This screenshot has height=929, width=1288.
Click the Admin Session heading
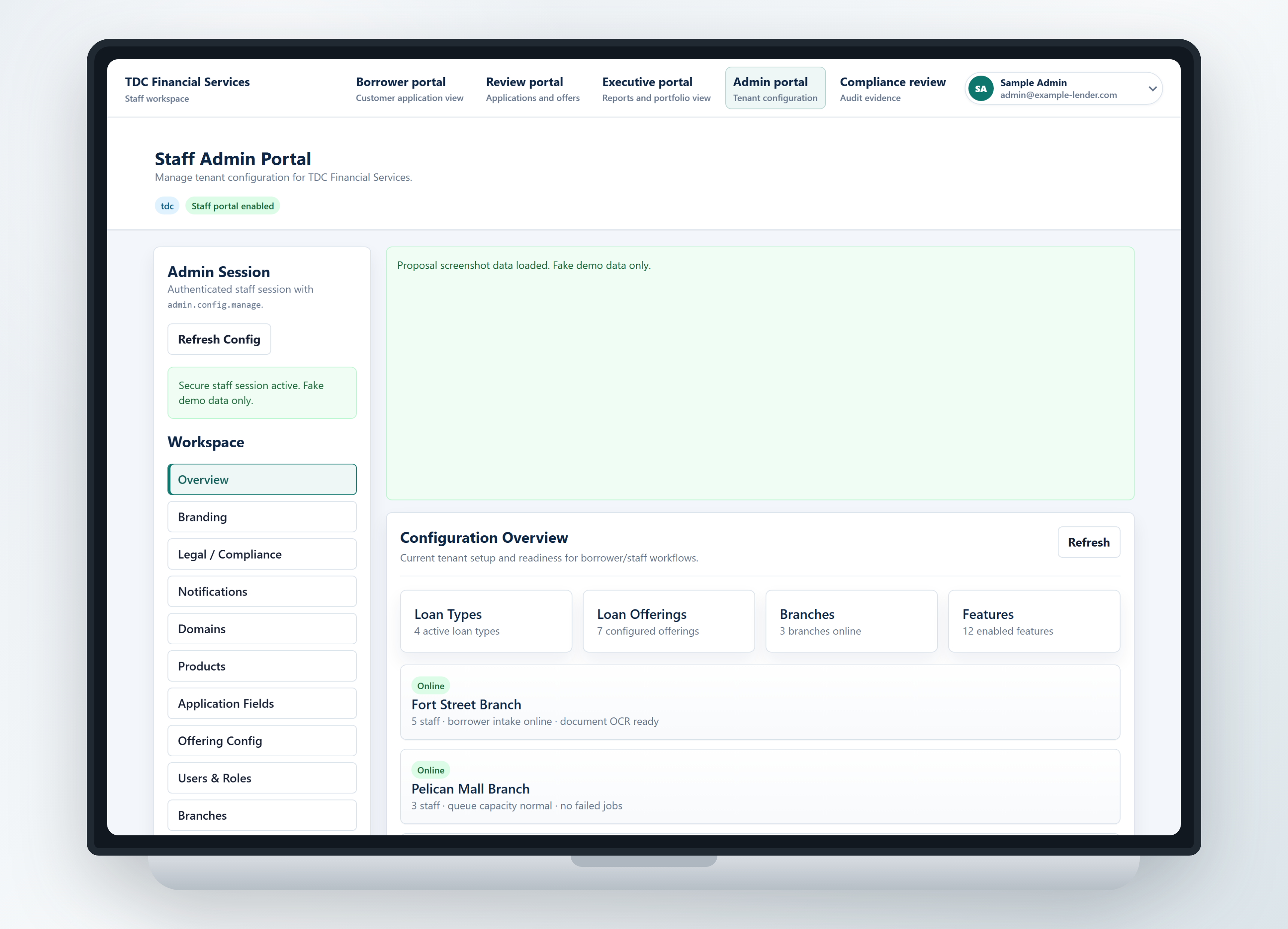(219, 272)
